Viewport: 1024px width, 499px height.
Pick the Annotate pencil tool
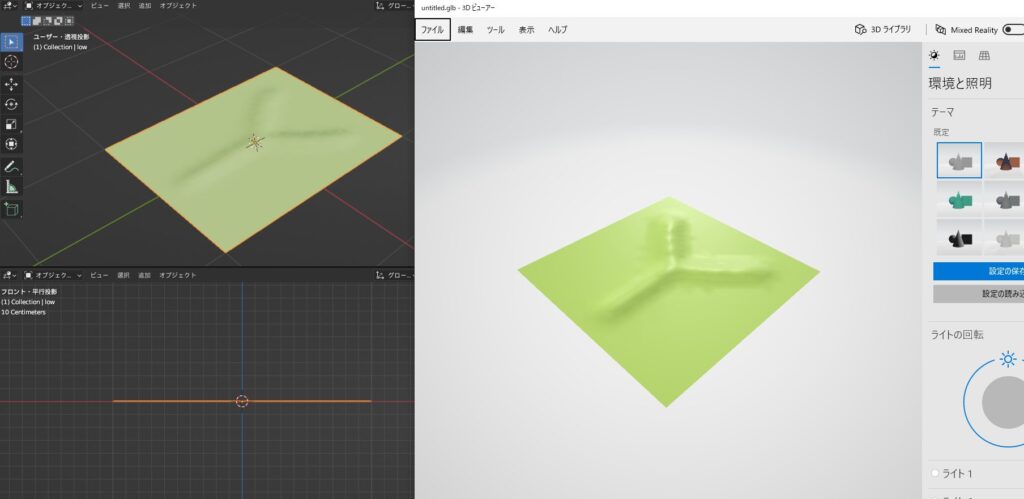pyautogui.click(x=11, y=165)
